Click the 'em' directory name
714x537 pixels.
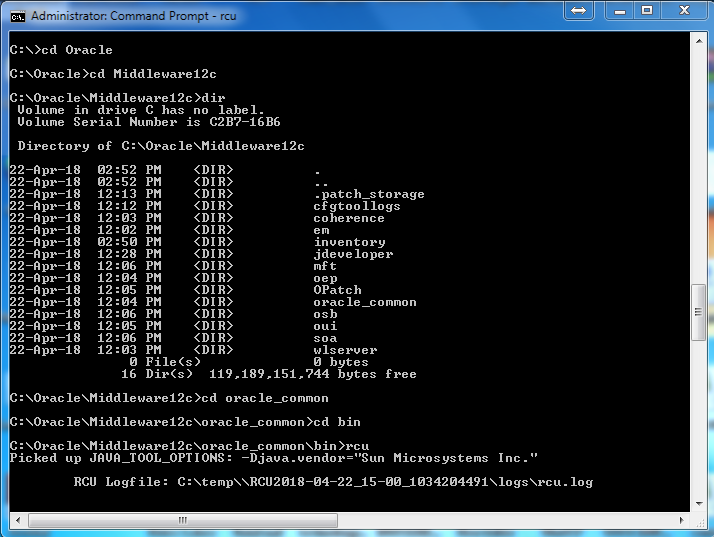(321, 230)
